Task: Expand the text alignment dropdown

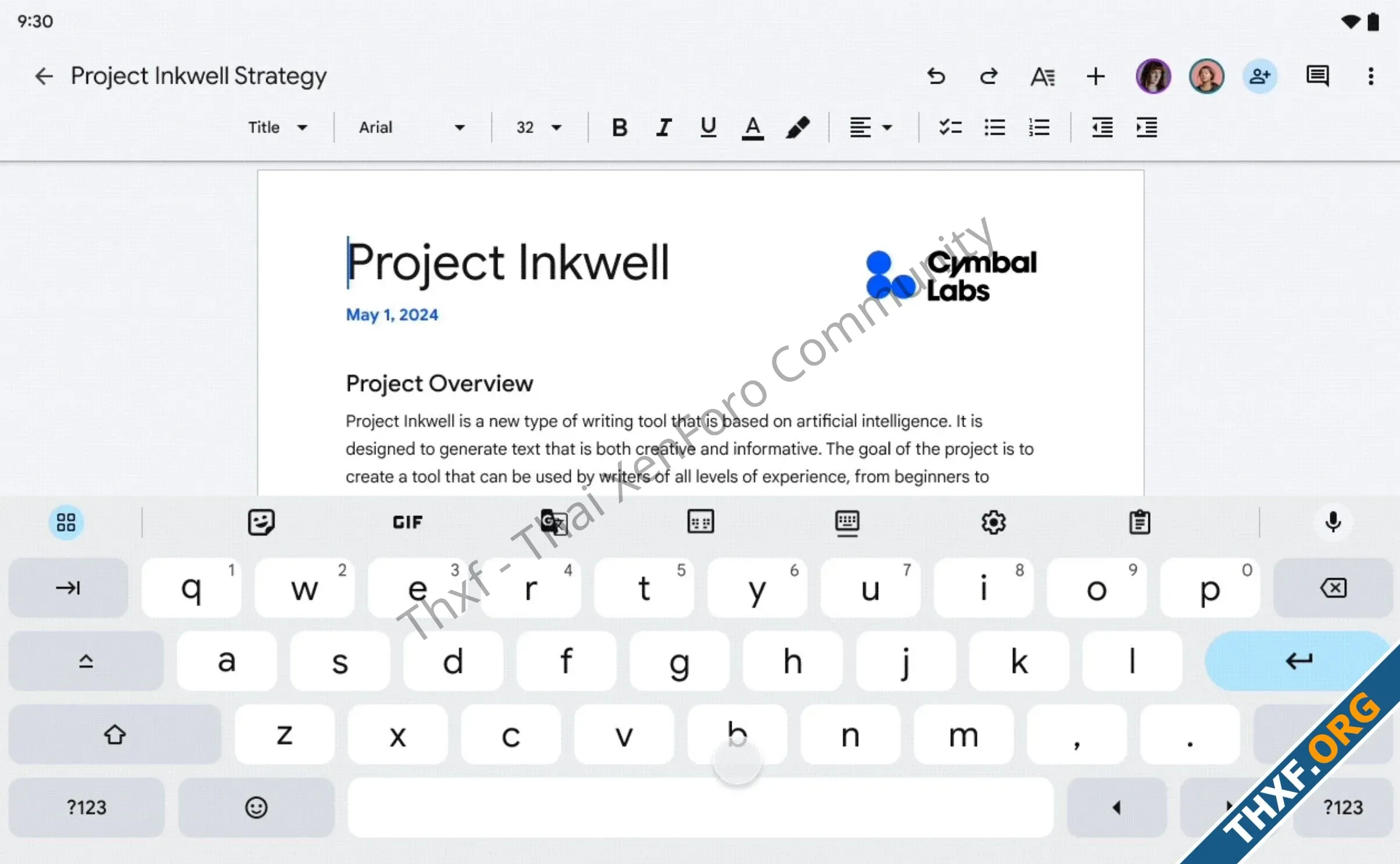Action: [x=870, y=127]
